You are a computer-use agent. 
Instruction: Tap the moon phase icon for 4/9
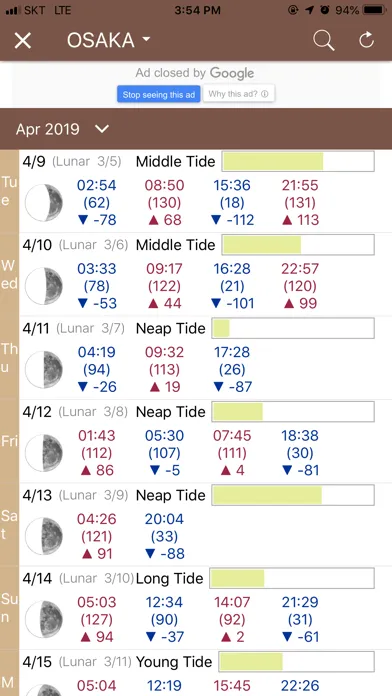coord(44,202)
